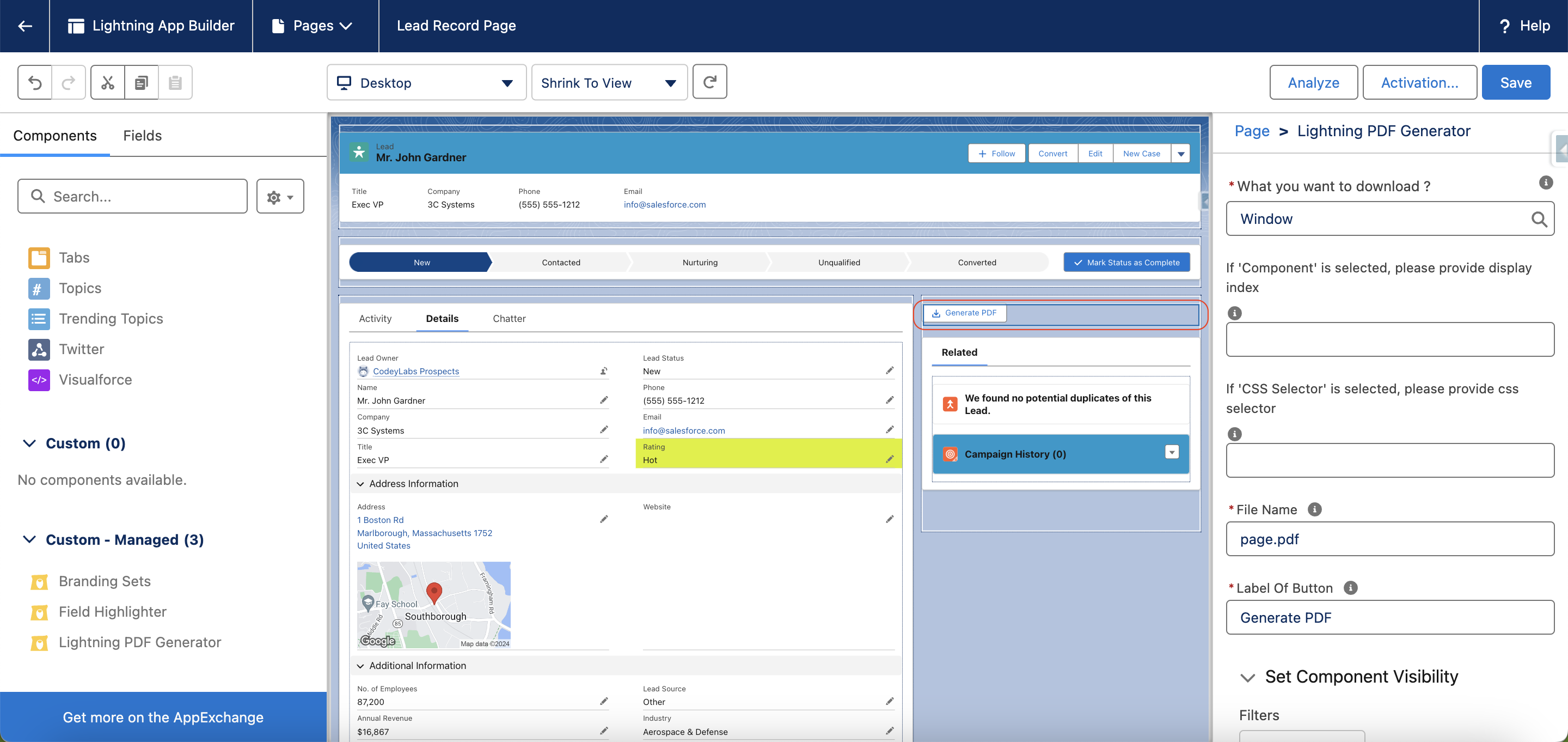This screenshot has width=1568, height=742.
Task: Click the Activation button
Action: tap(1419, 82)
